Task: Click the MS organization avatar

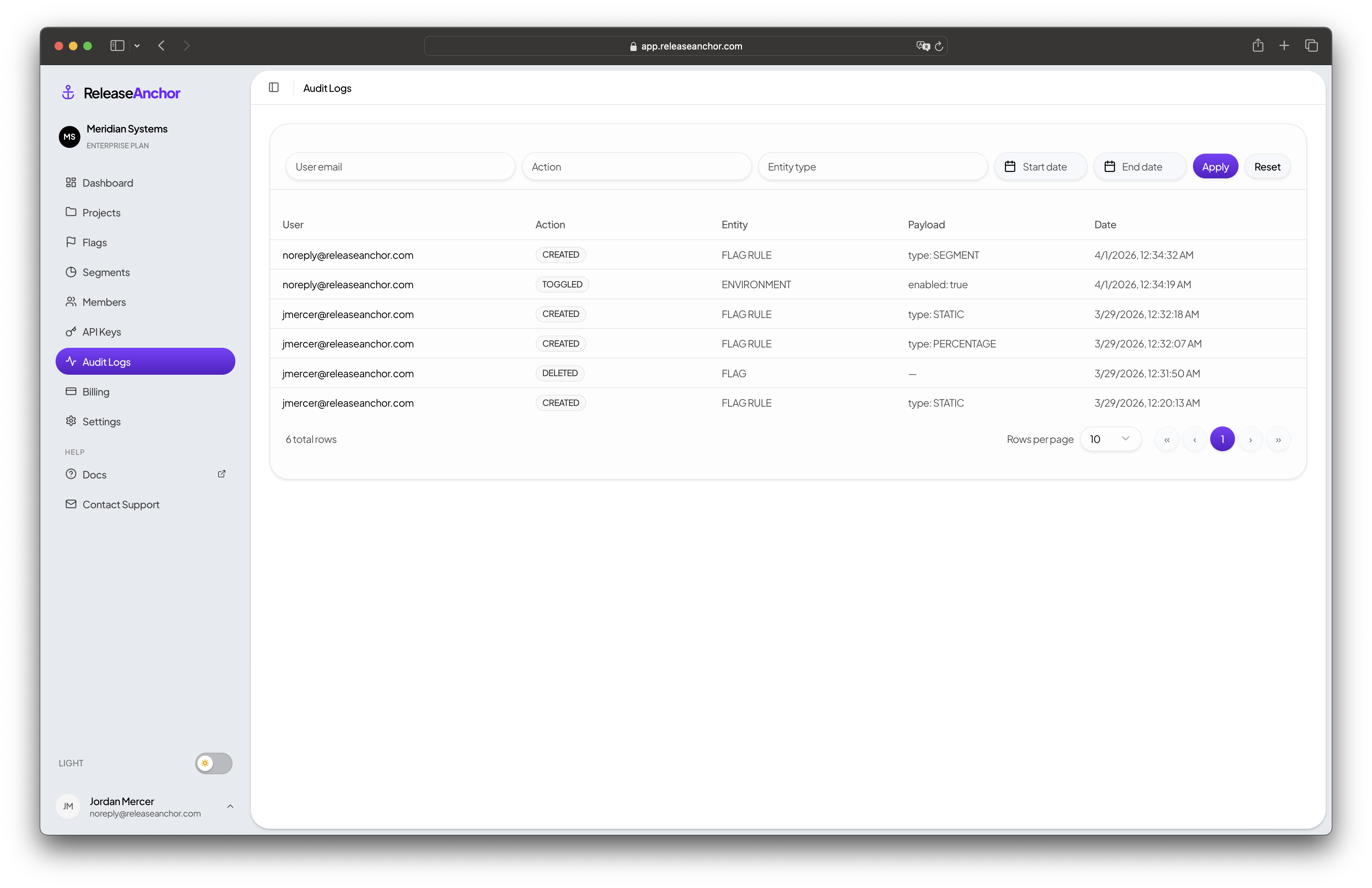Action: tap(70, 137)
